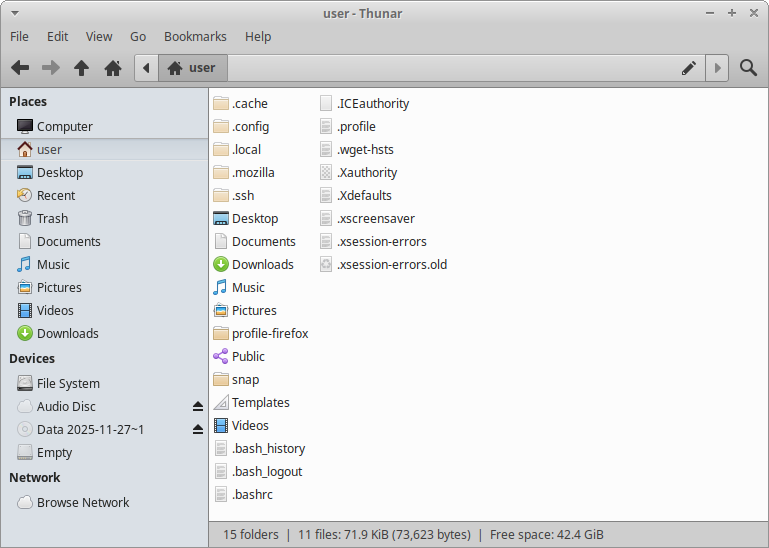This screenshot has width=769, height=548.
Task: Select the .cache folder icon
Action: click(221, 104)
